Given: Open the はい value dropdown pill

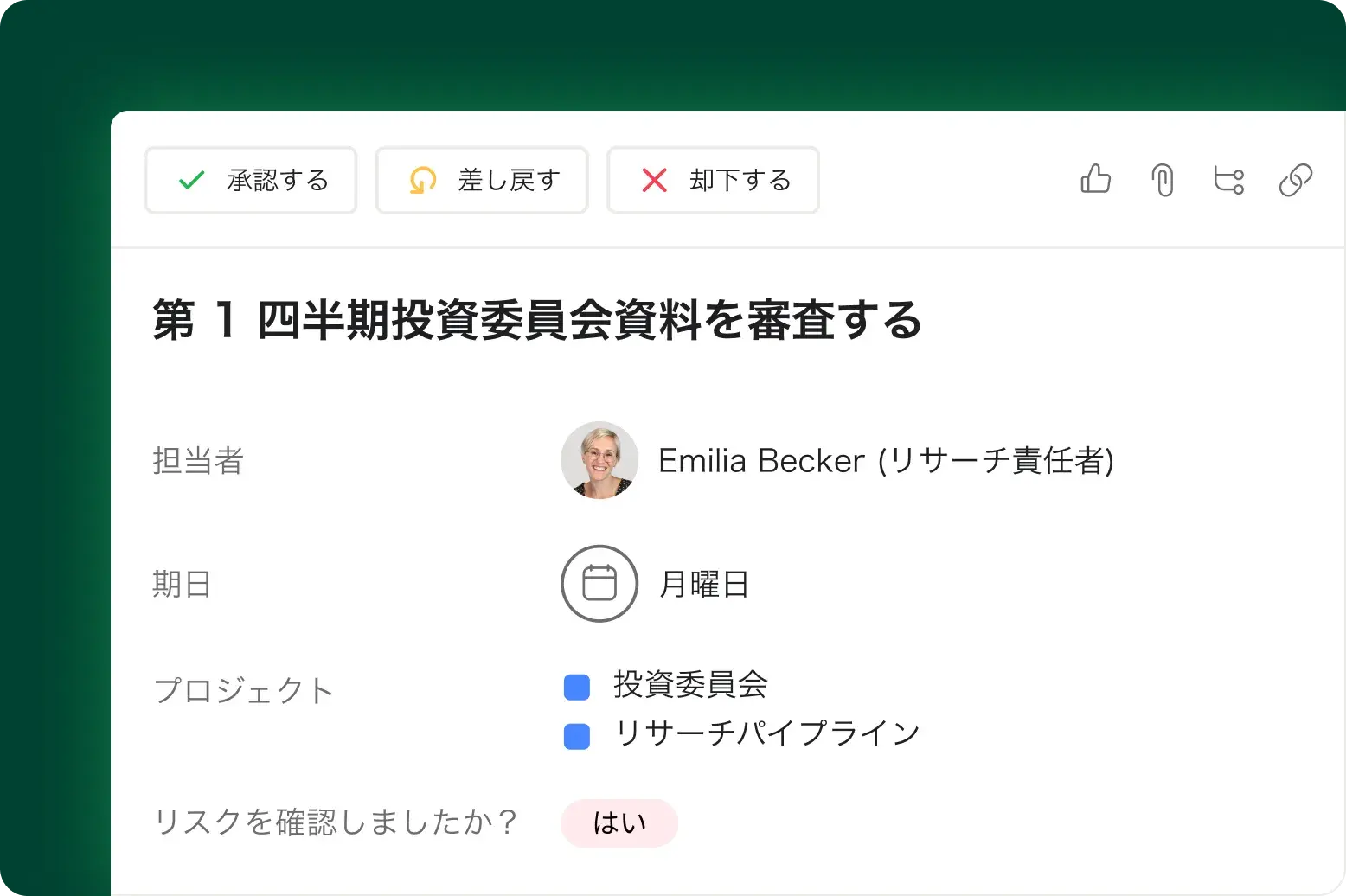Looking at the screenshot, I should (619, 822).
